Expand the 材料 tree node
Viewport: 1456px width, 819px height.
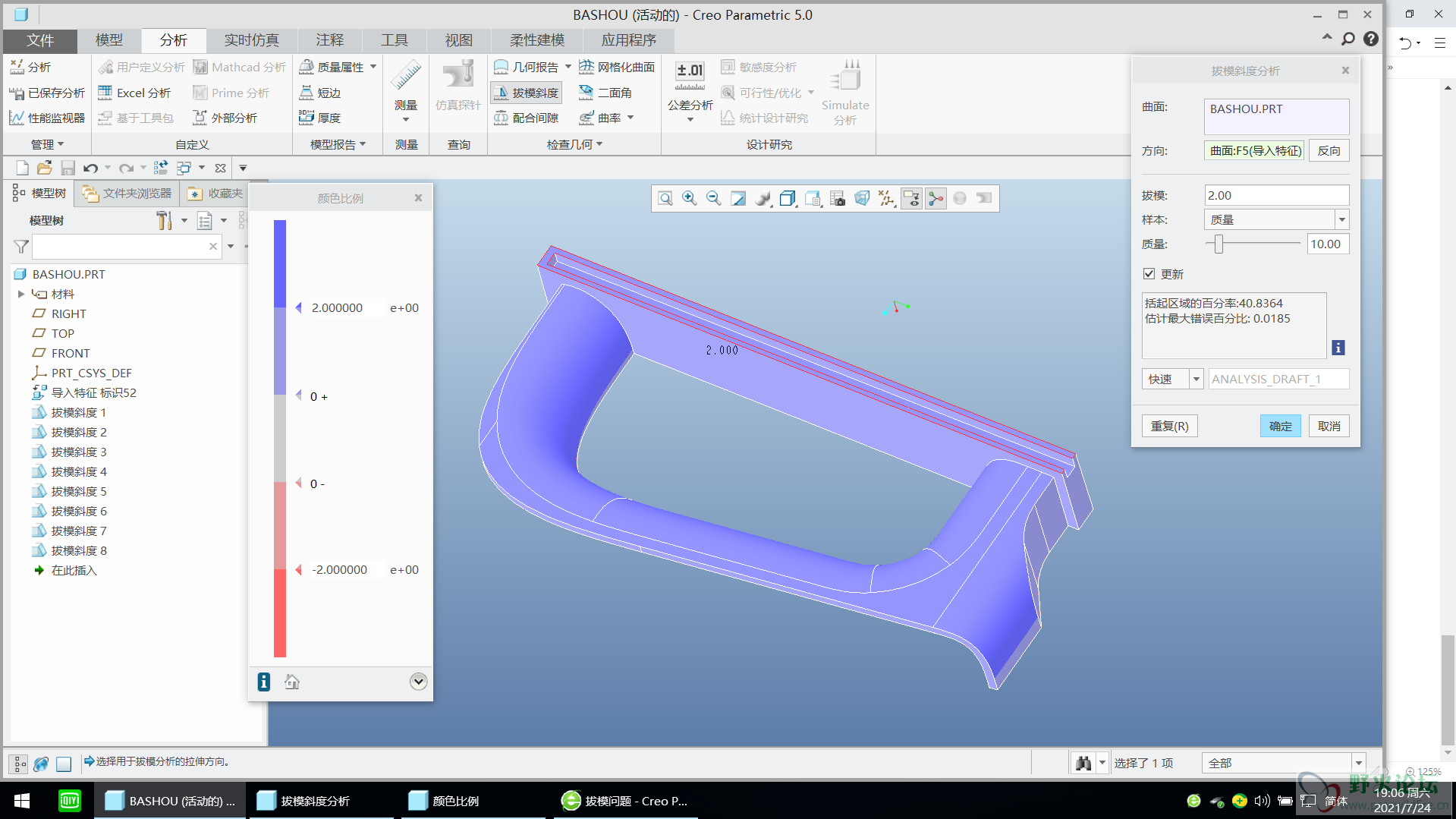21,294
